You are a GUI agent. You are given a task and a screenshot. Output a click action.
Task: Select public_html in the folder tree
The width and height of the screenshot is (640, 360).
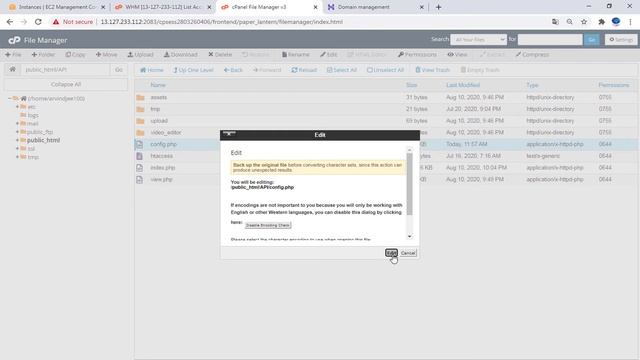tap(43, 140)
